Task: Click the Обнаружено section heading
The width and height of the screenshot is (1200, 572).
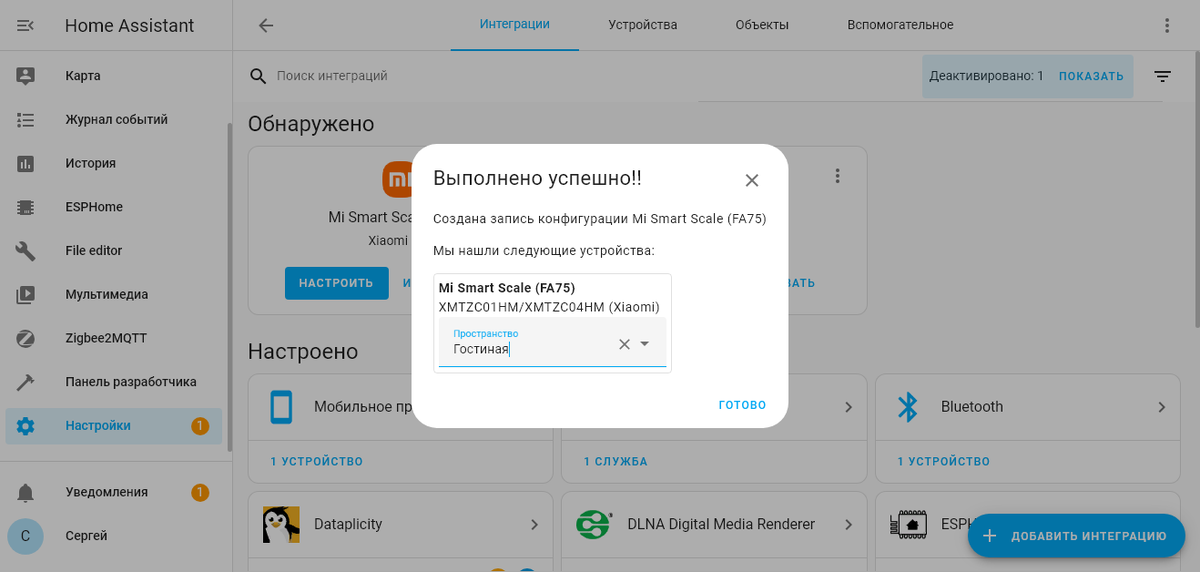Action: (311, 124)
